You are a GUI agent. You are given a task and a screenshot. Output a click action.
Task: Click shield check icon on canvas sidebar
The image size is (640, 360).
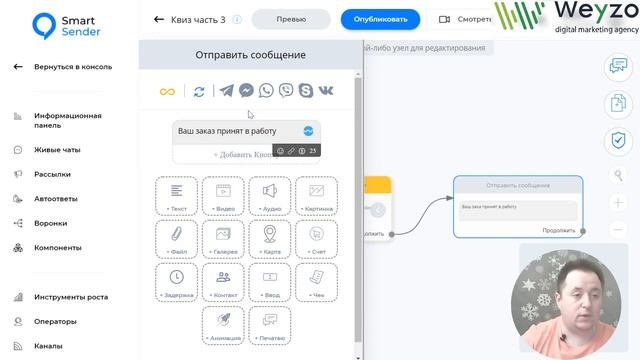coord(618,141)
